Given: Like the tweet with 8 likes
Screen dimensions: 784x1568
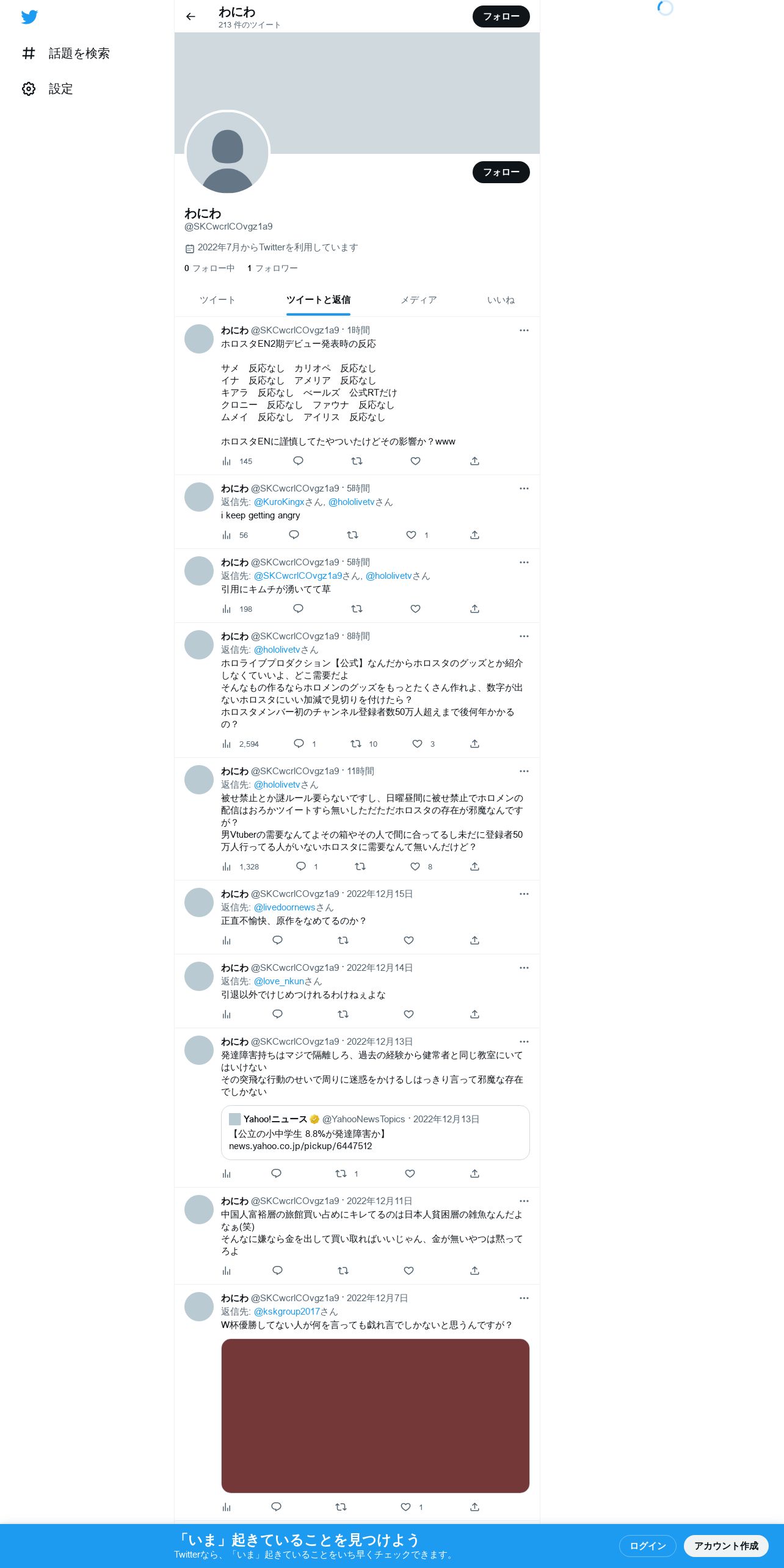Looking at the screenshot, I should [x=415, y=866].
